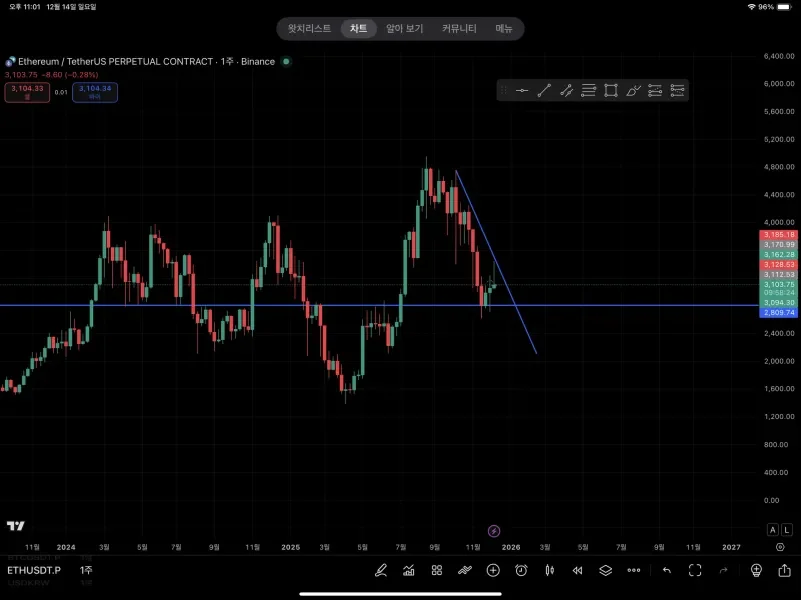Open the compare symbols tool
The height and width of the screenshot is (600, 801).
[465, 570]
